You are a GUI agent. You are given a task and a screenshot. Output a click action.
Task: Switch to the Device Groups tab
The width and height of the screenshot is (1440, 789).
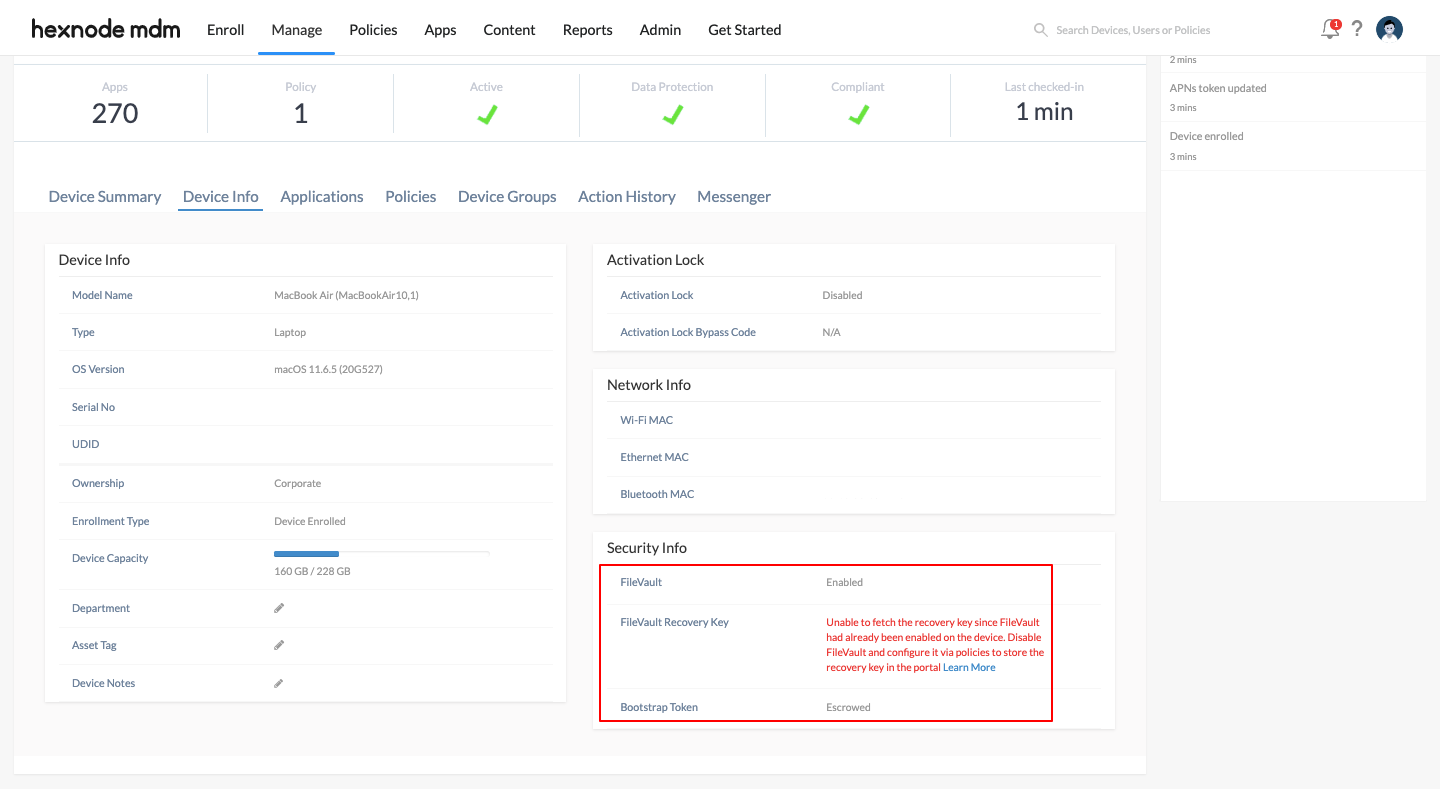pyautogui.click(x=507, y=197)
